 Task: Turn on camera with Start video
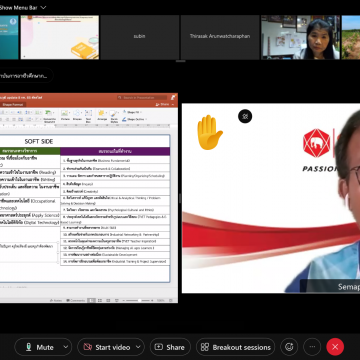(x=107, y=347)
